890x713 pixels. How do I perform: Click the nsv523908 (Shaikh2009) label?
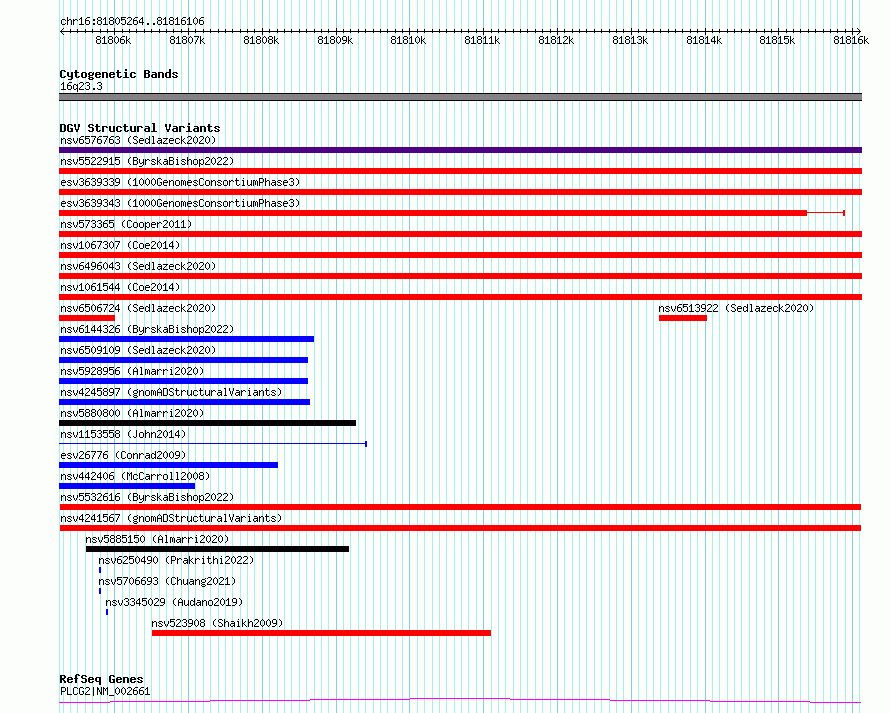point(217,623)
